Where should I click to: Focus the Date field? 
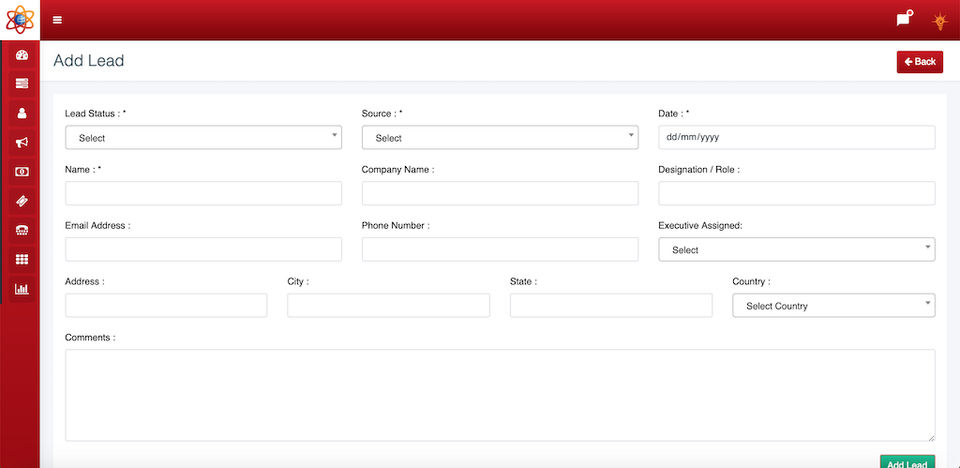(x=797, y=137)
